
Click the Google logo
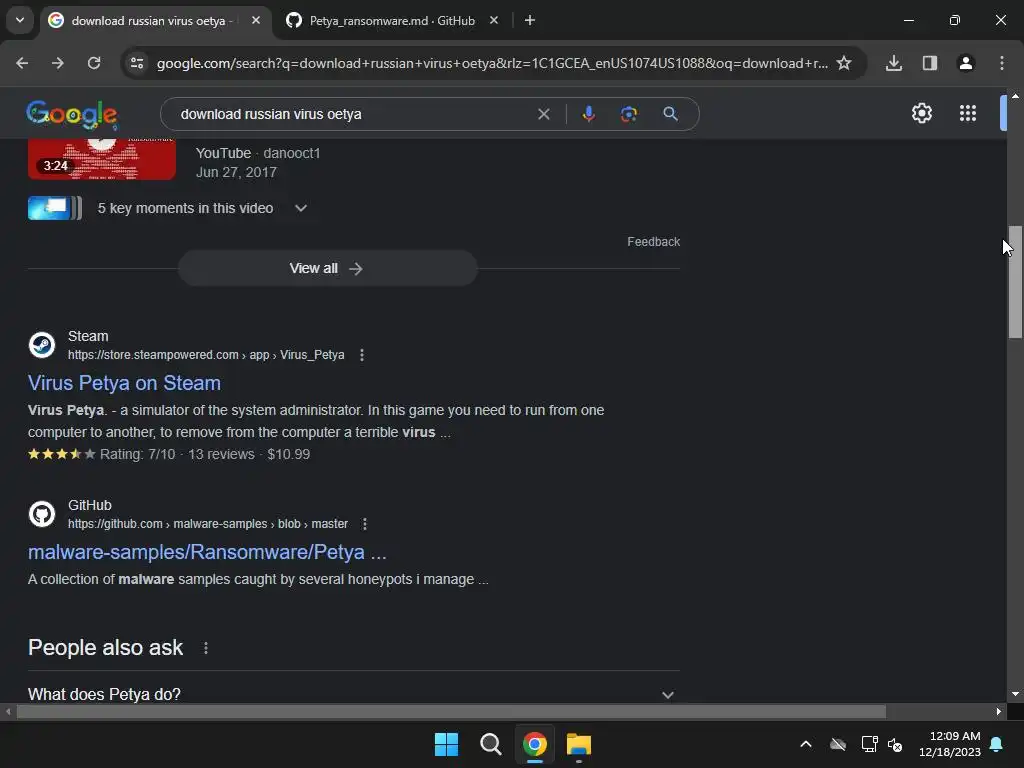pos(72,115)
